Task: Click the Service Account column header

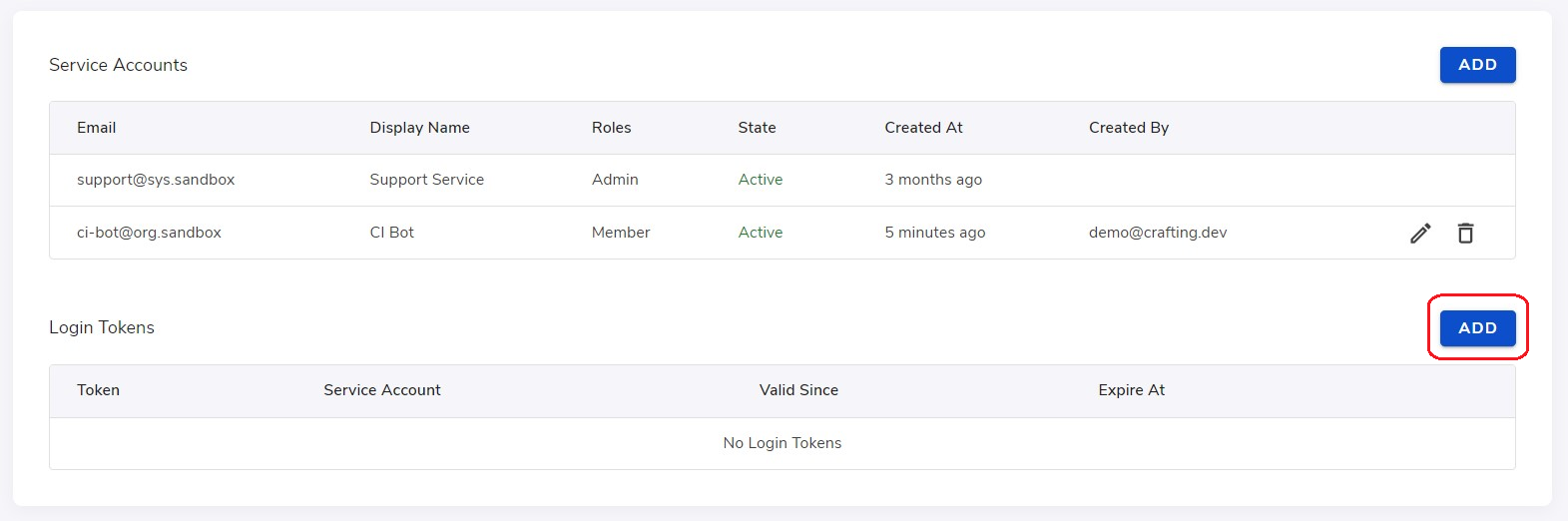Action: tap(382, 390)
